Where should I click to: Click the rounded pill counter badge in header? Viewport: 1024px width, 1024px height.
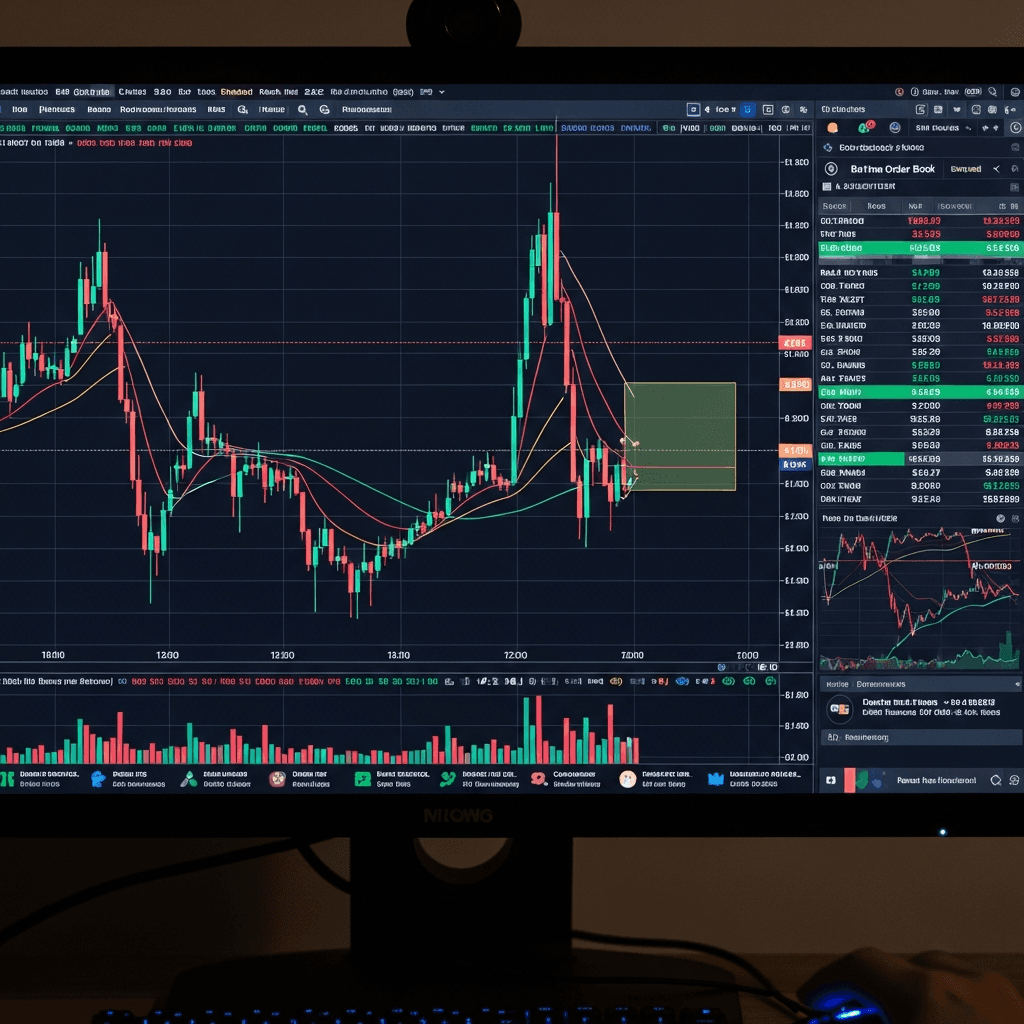(973, 92)
